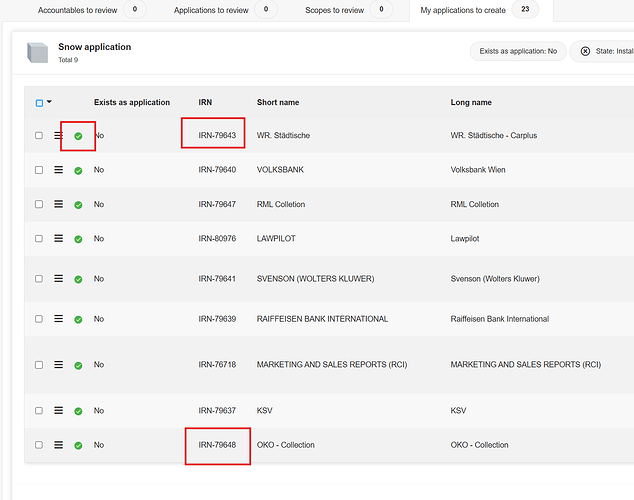Switch to Accountables to review tab
634x500 pixels.
point(77,10)
